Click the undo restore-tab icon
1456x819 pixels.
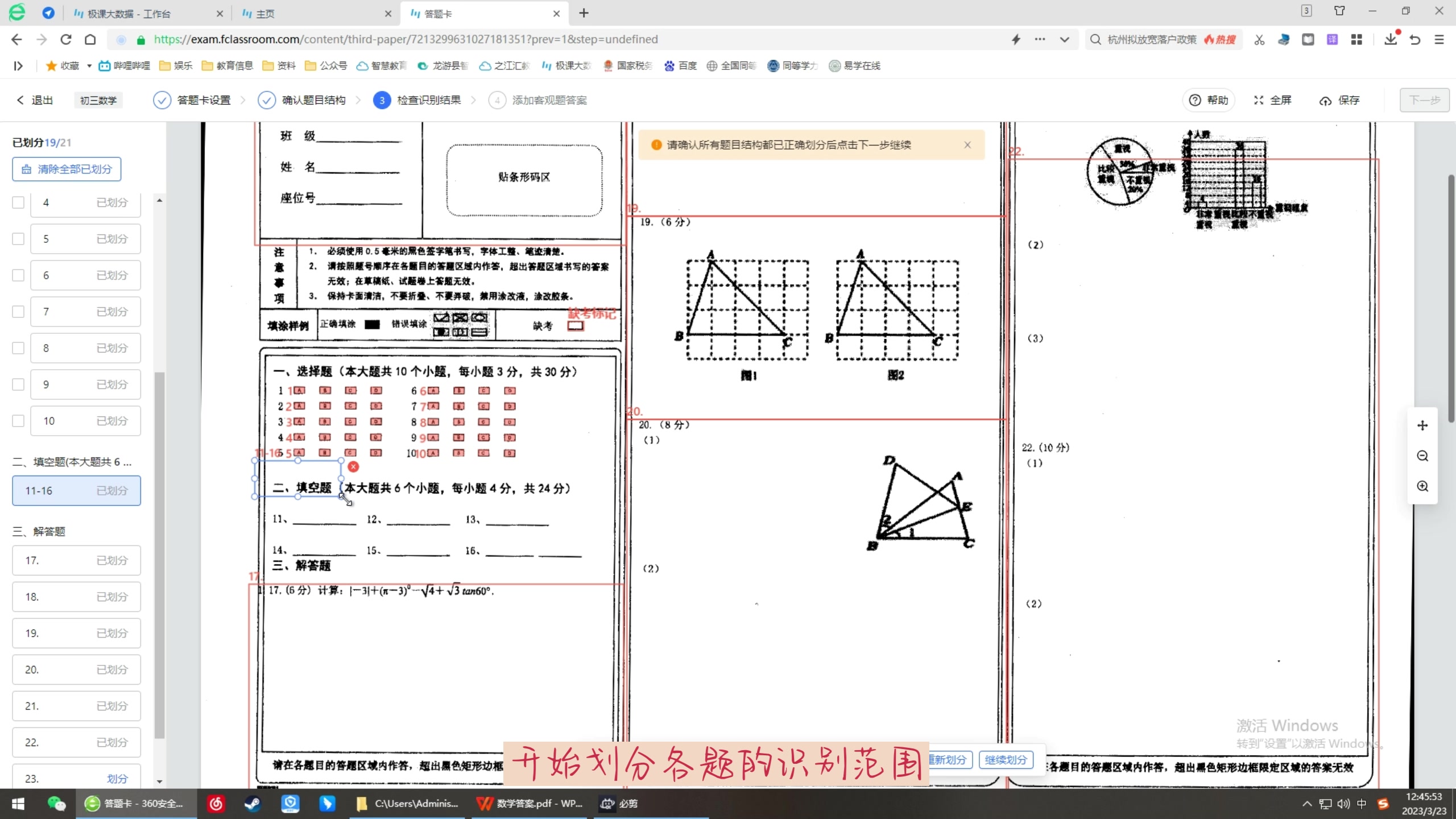(1415, 39)
